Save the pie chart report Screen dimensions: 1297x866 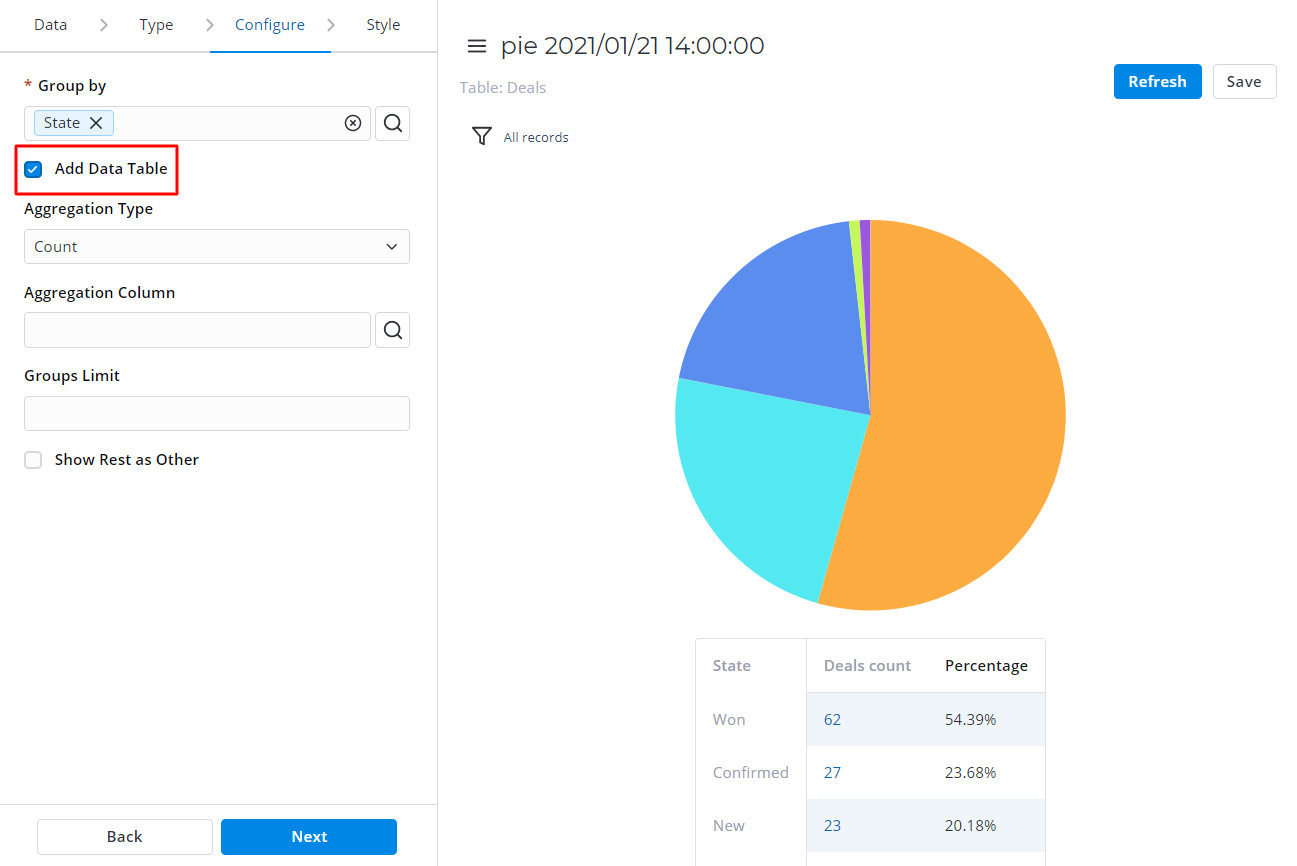click(1244, 82)
